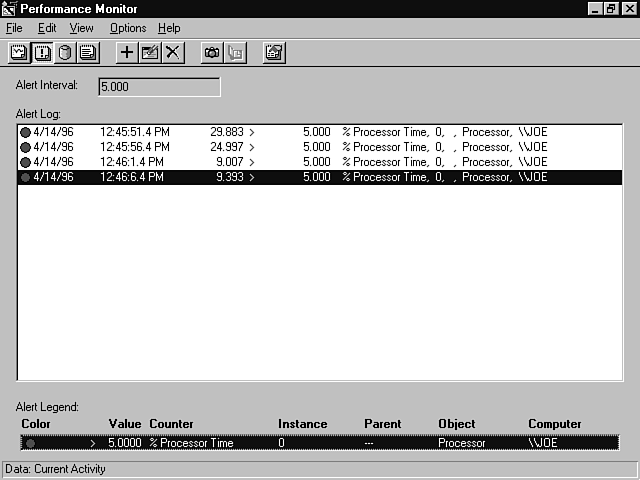Delete selected alert with X icon
Screen dimensions: 640x480
pyautogui.click(x=172, y=53)
